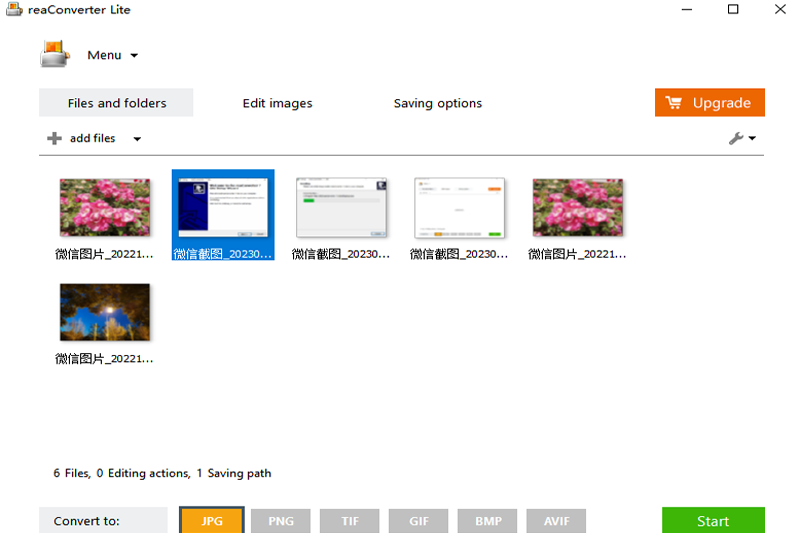The width and height of the screenshot is (800, 533).
Task: Choose JPG as output format
Action: [x=212, y=521]
